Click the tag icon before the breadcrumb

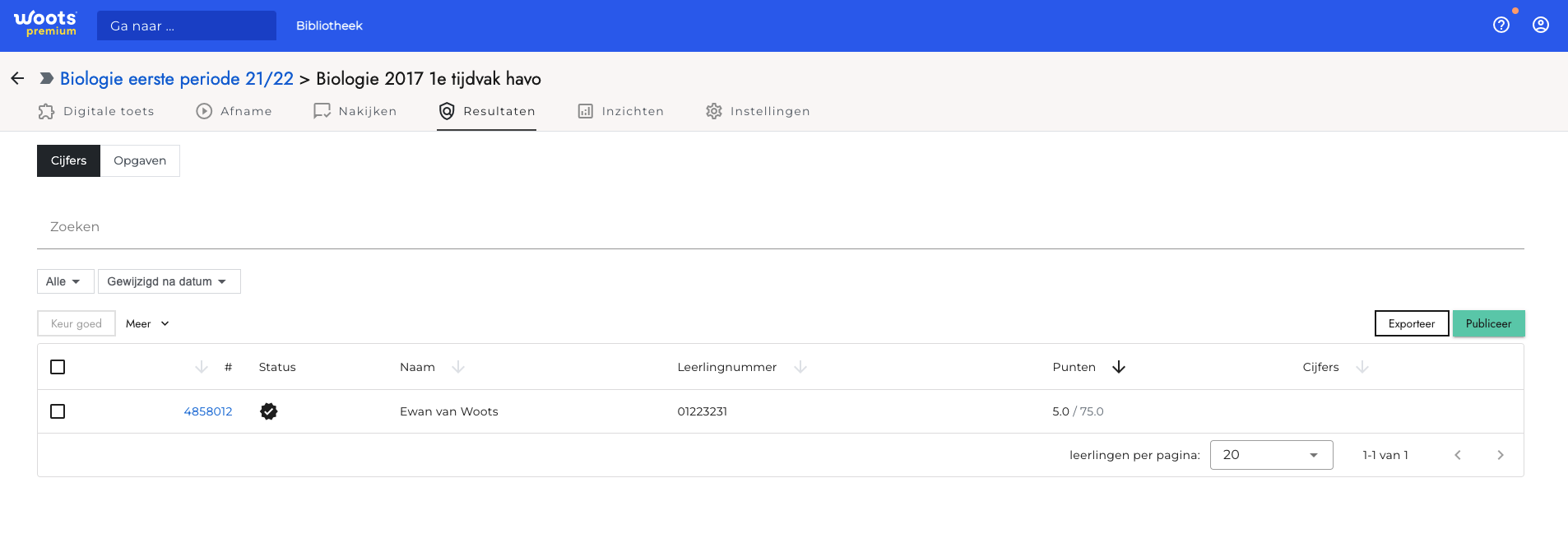click(47, 78)
